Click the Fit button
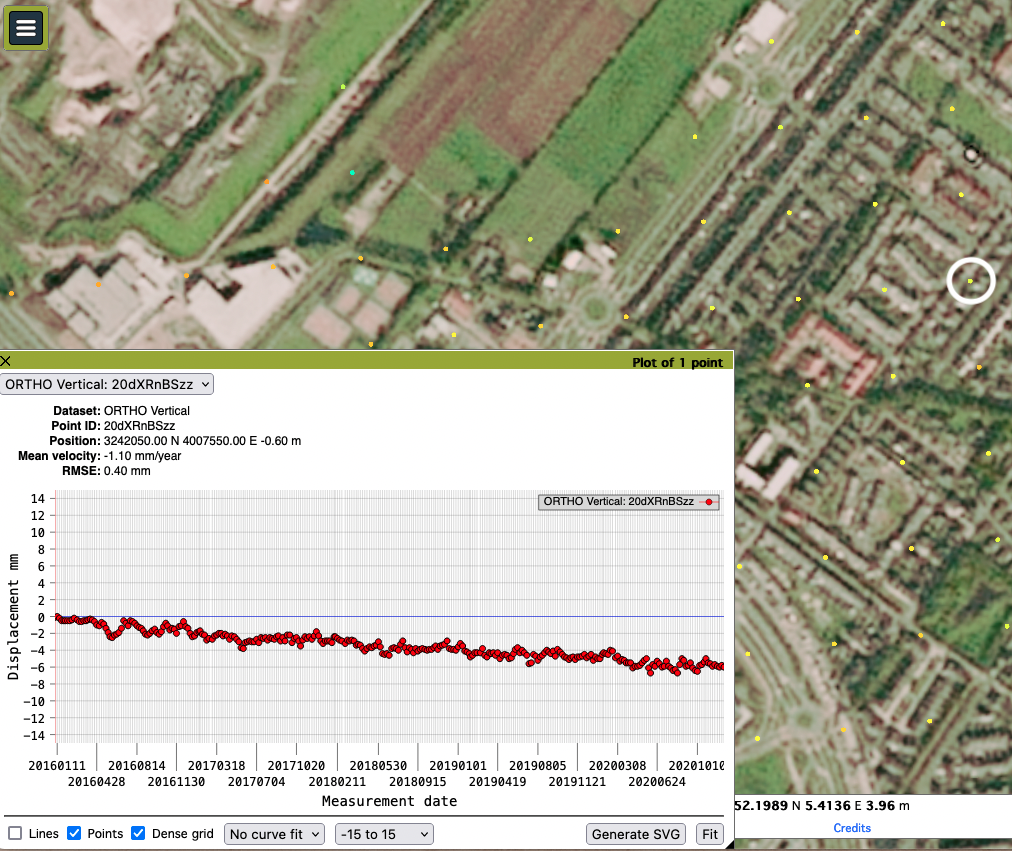 pyautogui.click(x=709, y=833)
